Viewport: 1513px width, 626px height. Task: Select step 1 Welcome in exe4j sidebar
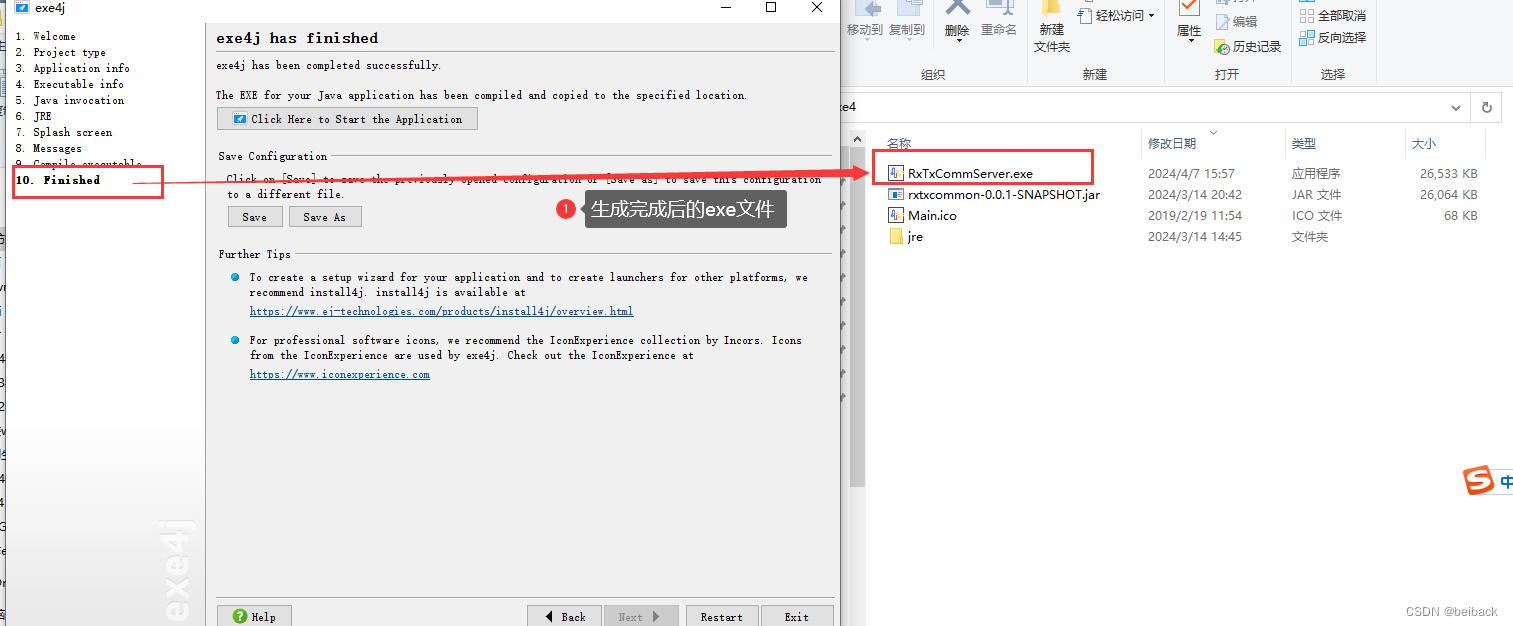tap(45, 36)
